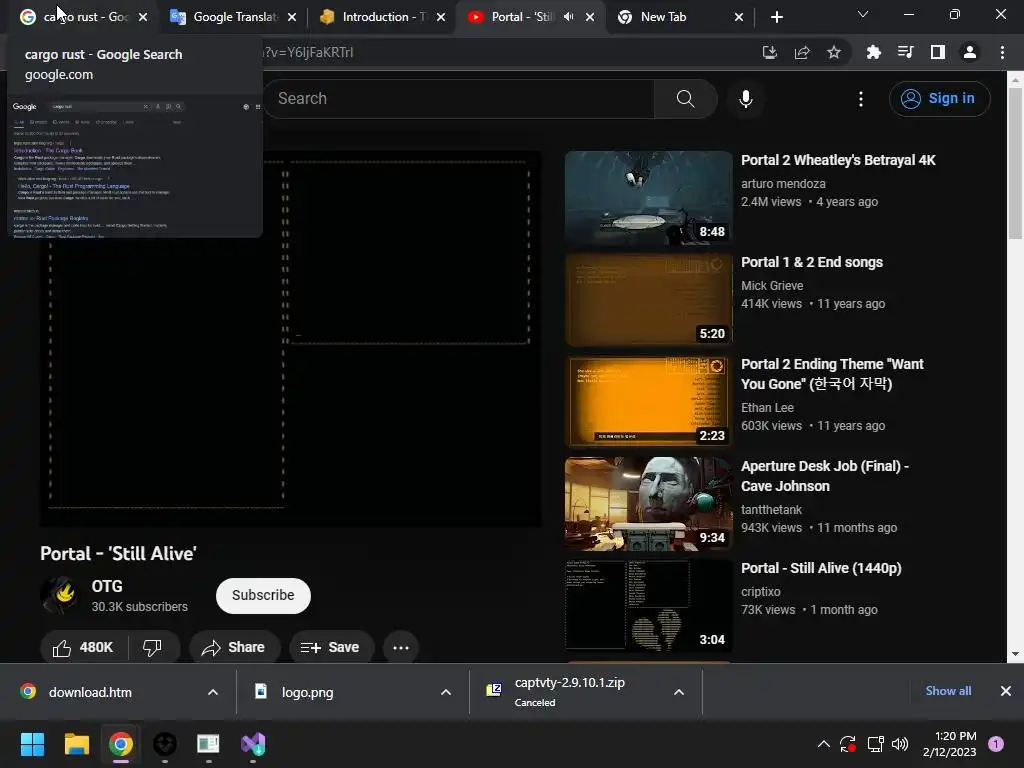Screen dimensions: 1024x768
Task: Open the notification badge in tray
Action: click(995, 744)
